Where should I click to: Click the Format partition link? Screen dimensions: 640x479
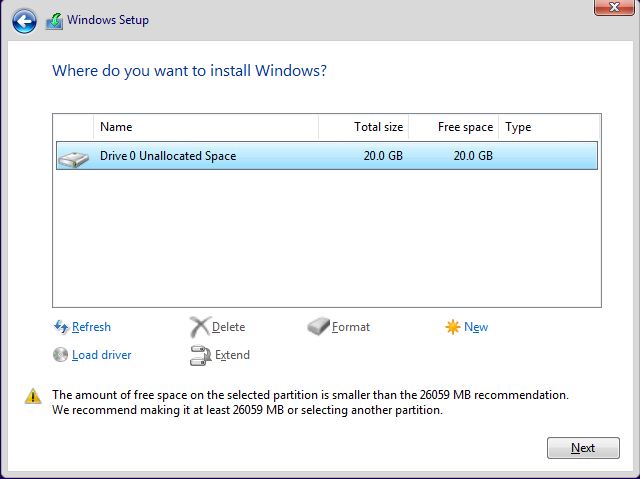[351, 327]
